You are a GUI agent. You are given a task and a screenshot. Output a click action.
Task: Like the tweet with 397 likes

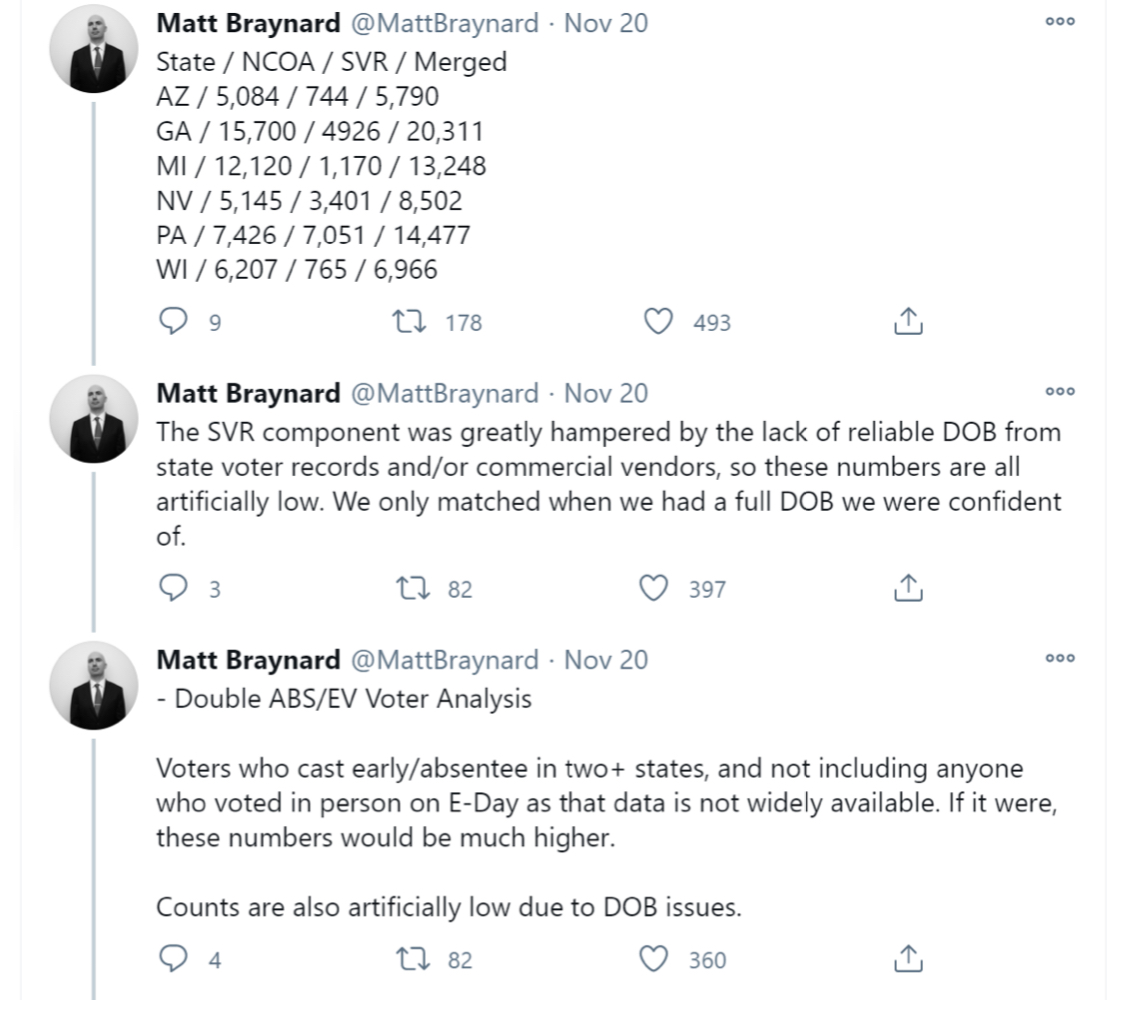[x=653, y=588]
